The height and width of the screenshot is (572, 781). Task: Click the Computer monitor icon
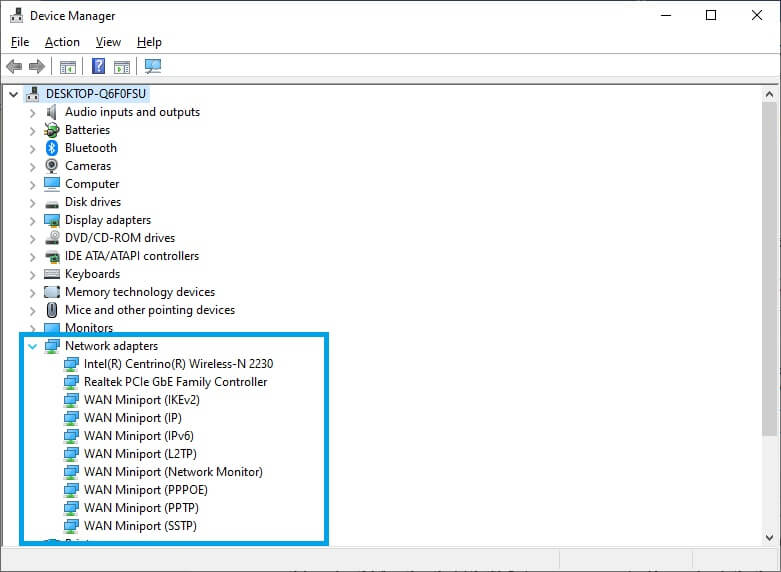pyautogui.click(x=52, y=184)
